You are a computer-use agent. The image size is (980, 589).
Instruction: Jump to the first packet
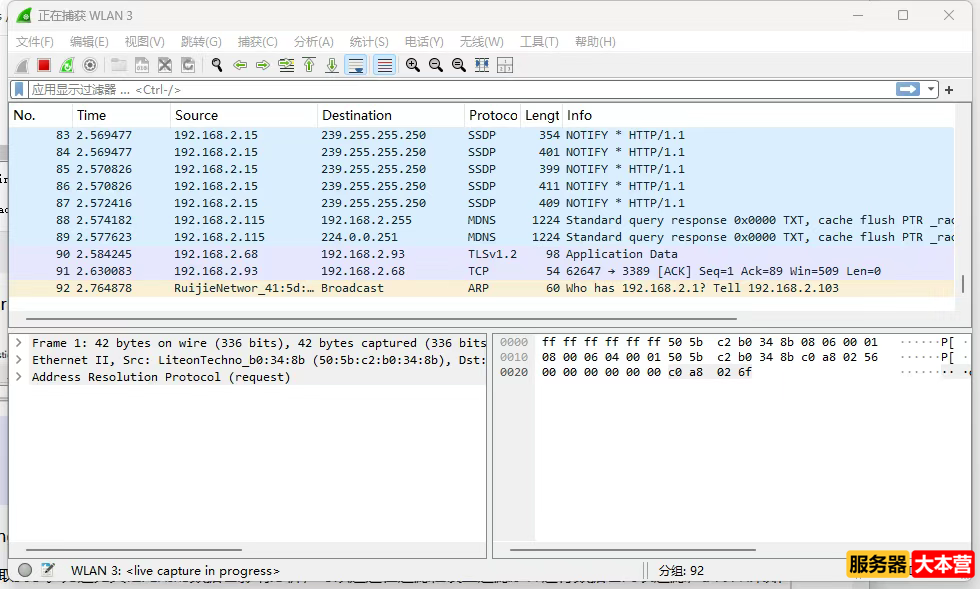tap(309, 65)
